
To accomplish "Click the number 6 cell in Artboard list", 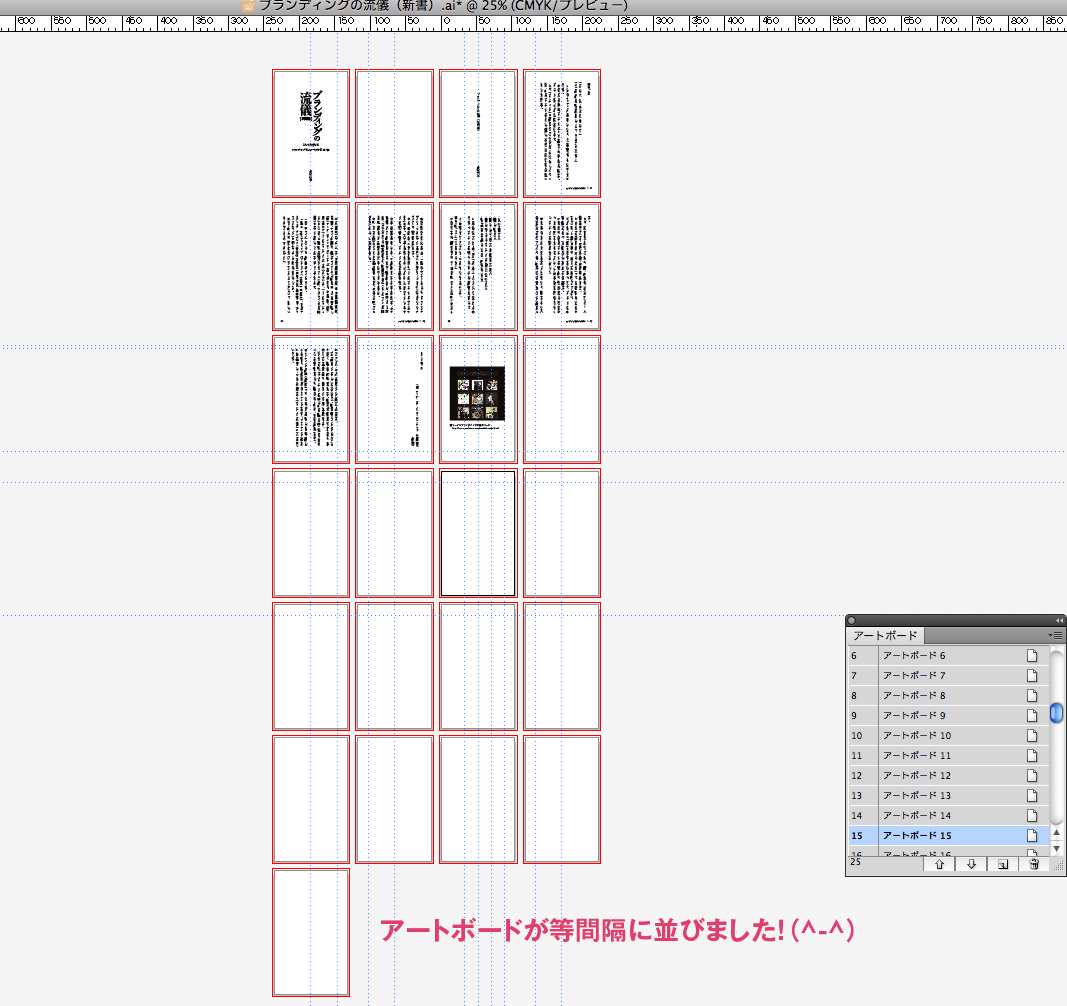I will pyautogui.click(x=863, y=655).
